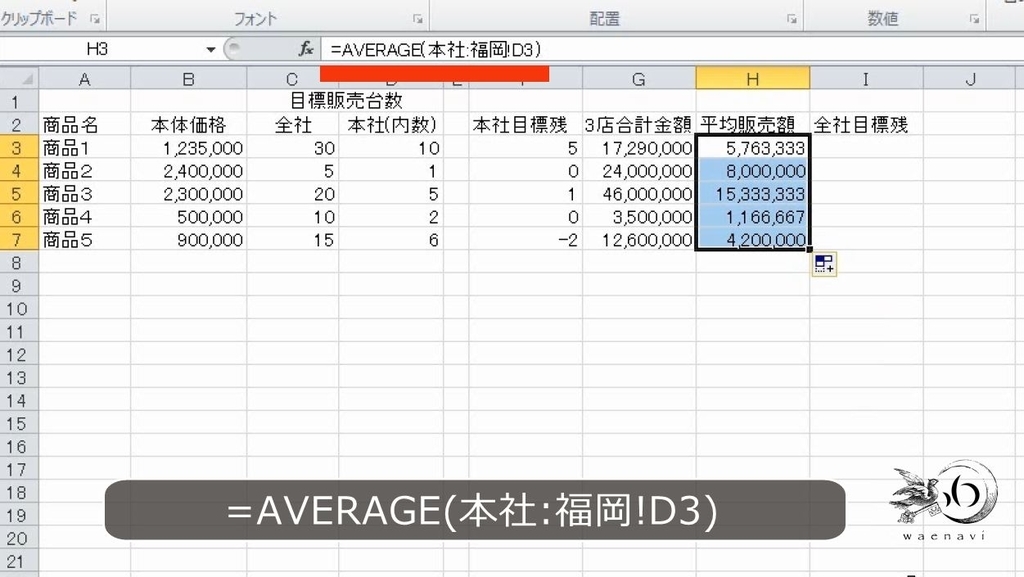Click the Insert Function fx icon
The height and width of the screenshot is (577, 1024).
(306, 49)
